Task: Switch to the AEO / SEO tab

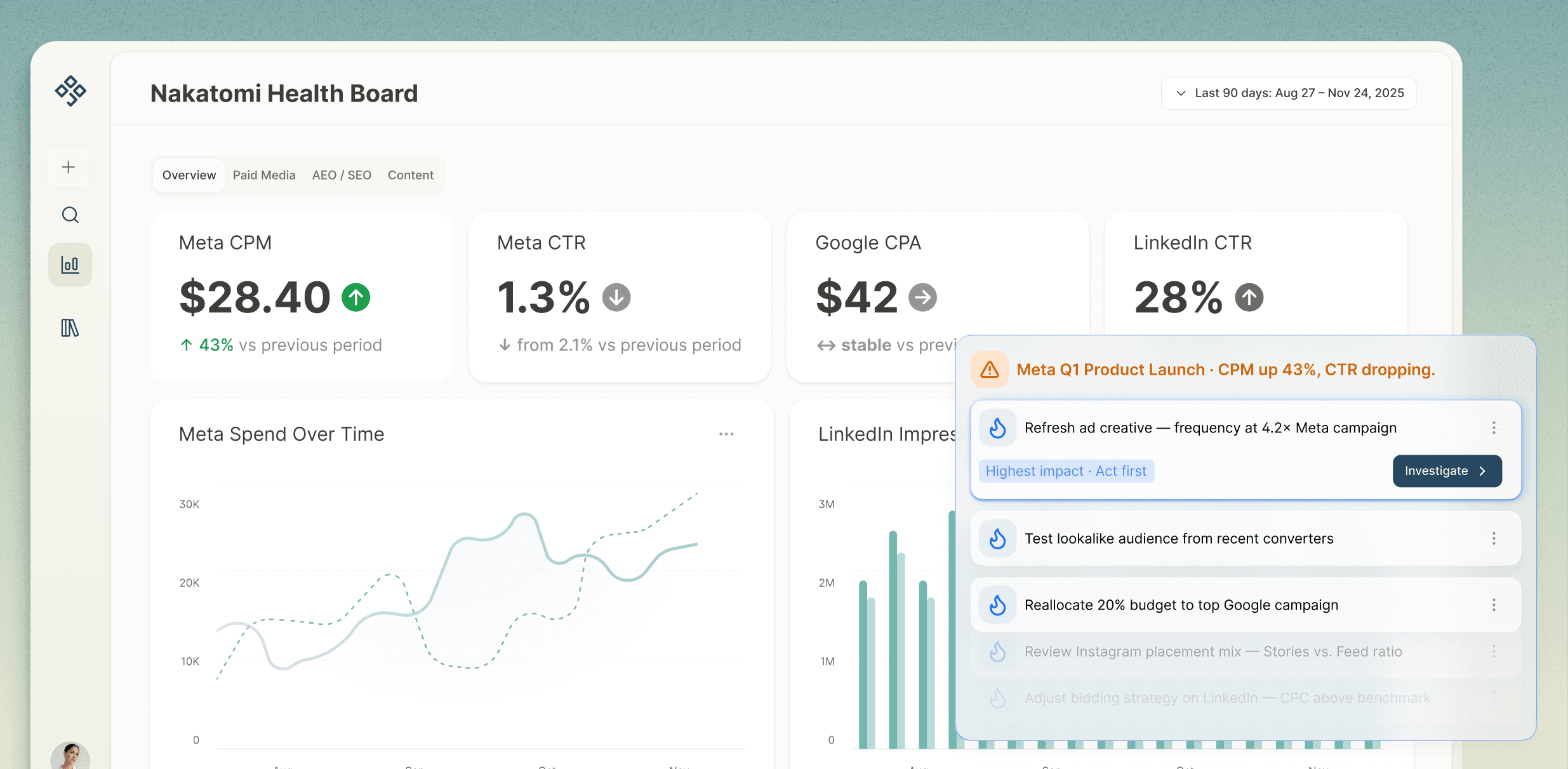Action: (x=342, y=175)
